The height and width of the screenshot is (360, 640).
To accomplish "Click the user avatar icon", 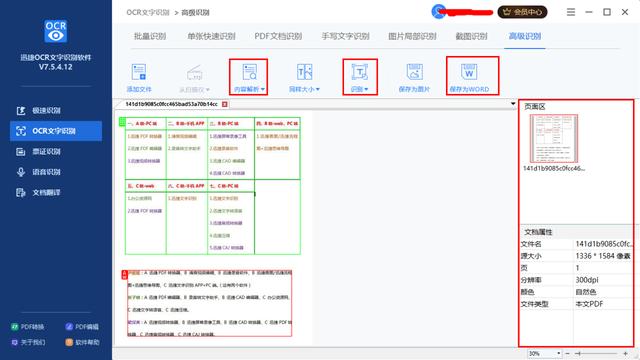I will point(438,11).
